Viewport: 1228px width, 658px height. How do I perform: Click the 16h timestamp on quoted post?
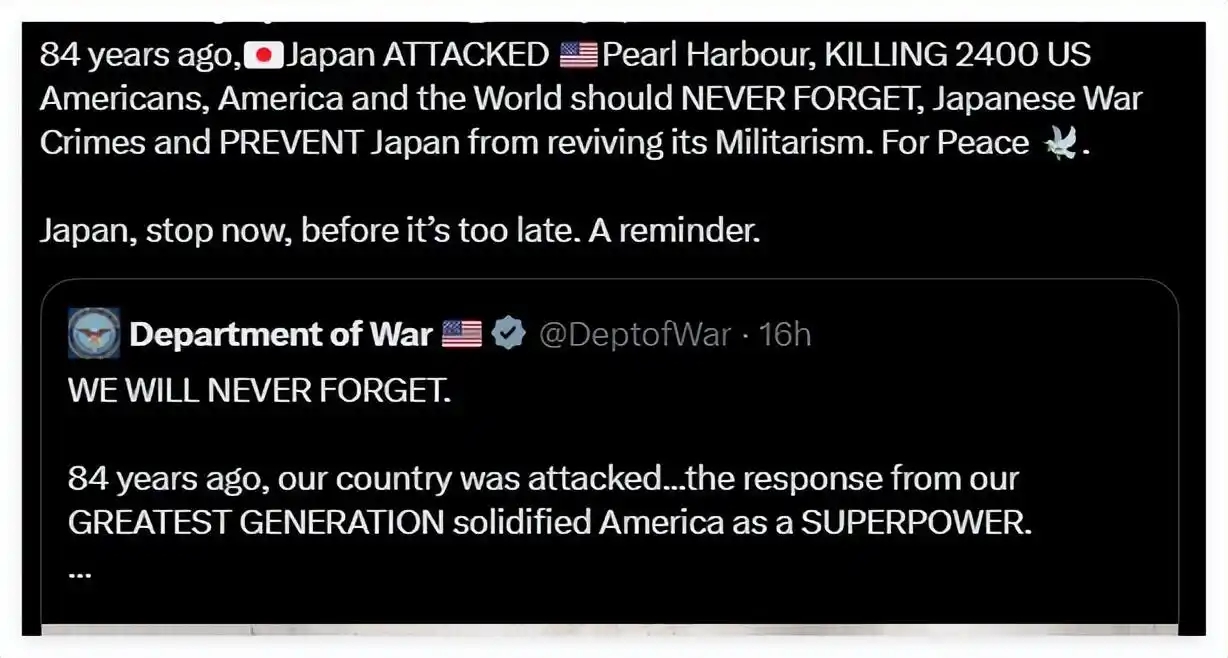783,334
